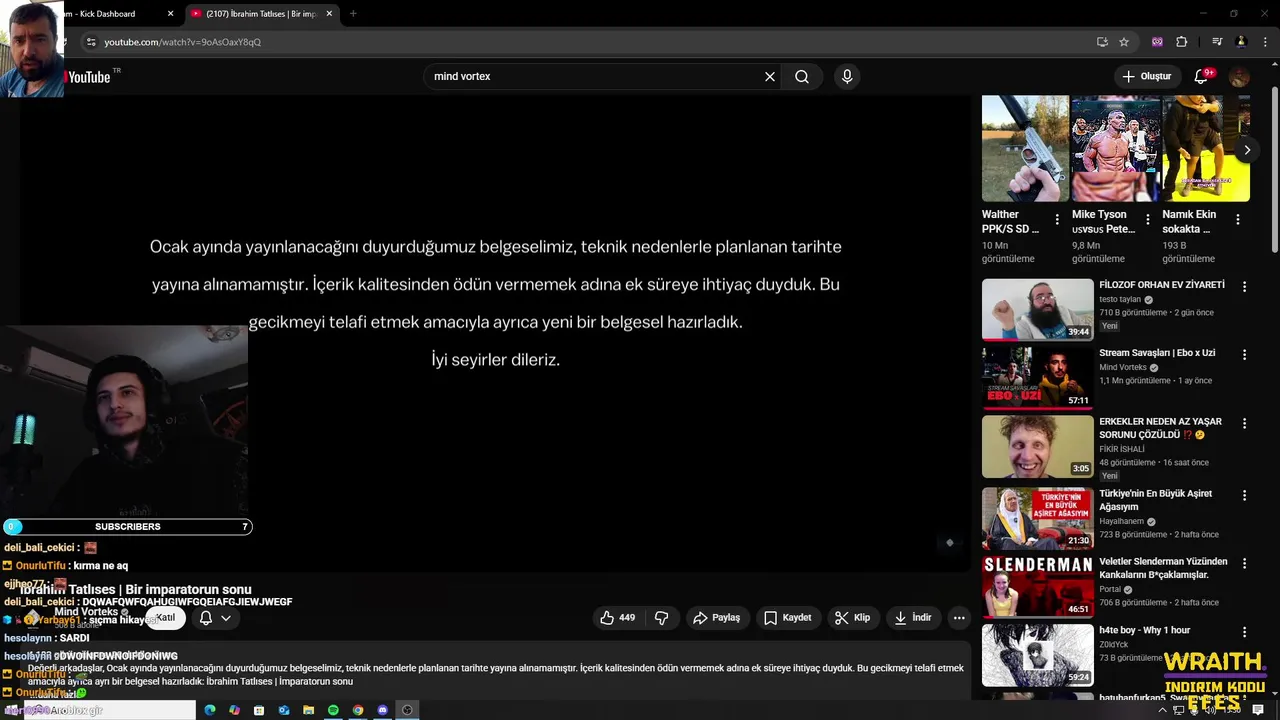Open Chrome three-dot menu
The height and width of the screenshot is (720, 1280).
(x=1265, y=42)
